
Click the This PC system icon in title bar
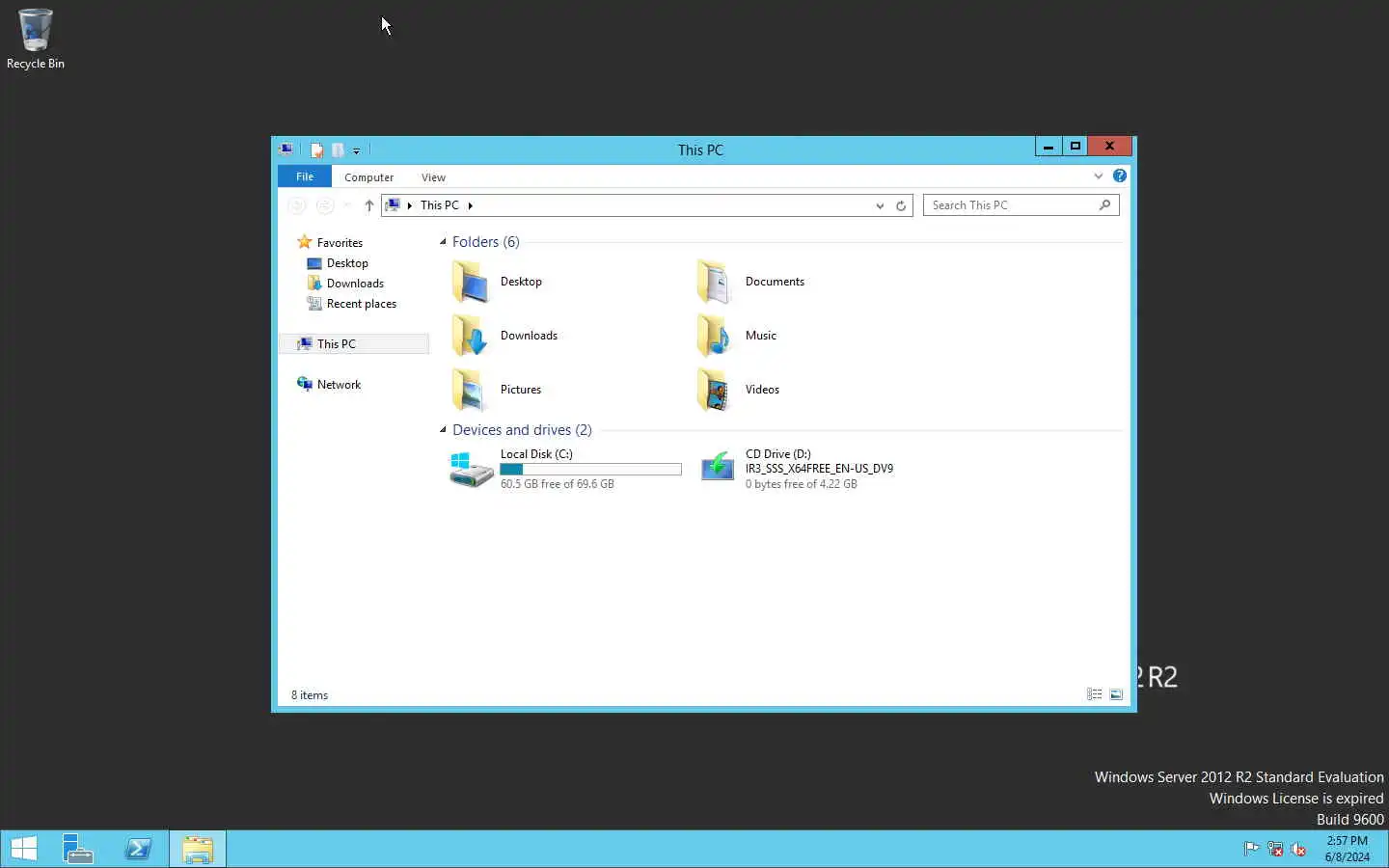point(286,149)
